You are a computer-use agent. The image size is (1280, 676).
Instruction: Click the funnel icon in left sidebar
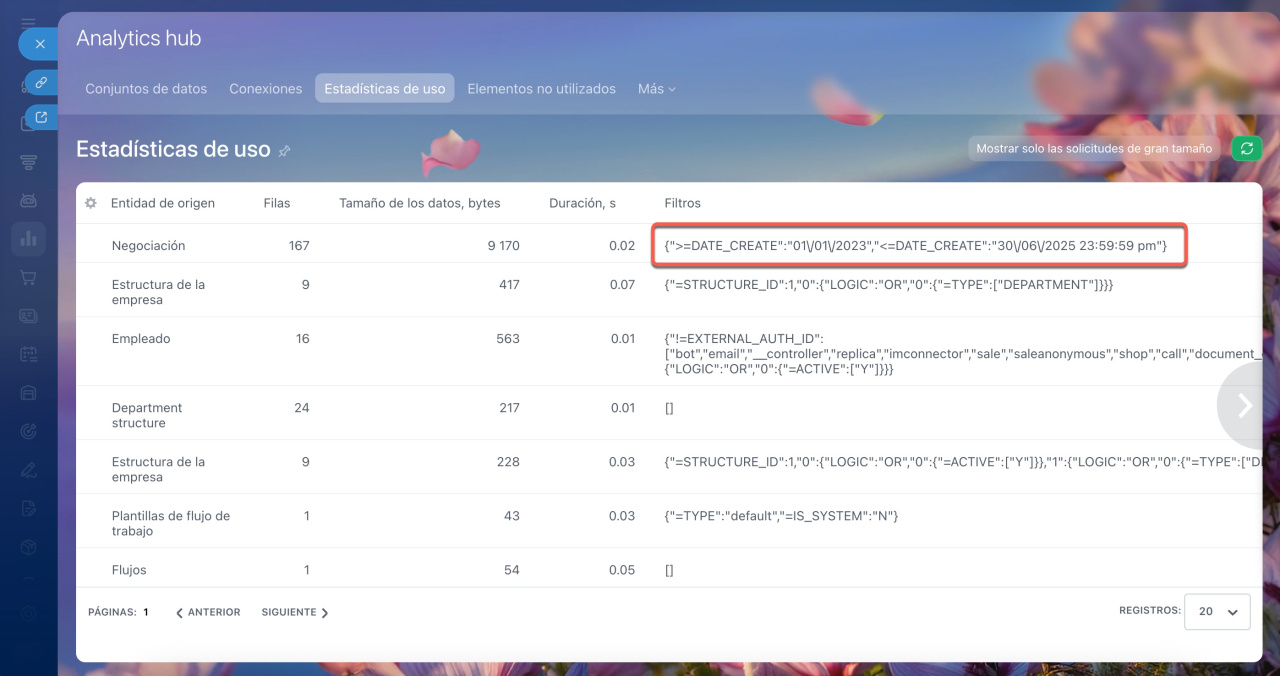point(28,162)
